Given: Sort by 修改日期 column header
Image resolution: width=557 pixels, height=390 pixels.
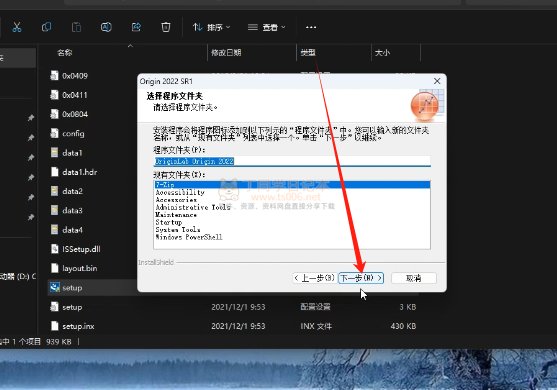Looking at the screenshot, I should [x=226, y=53].
